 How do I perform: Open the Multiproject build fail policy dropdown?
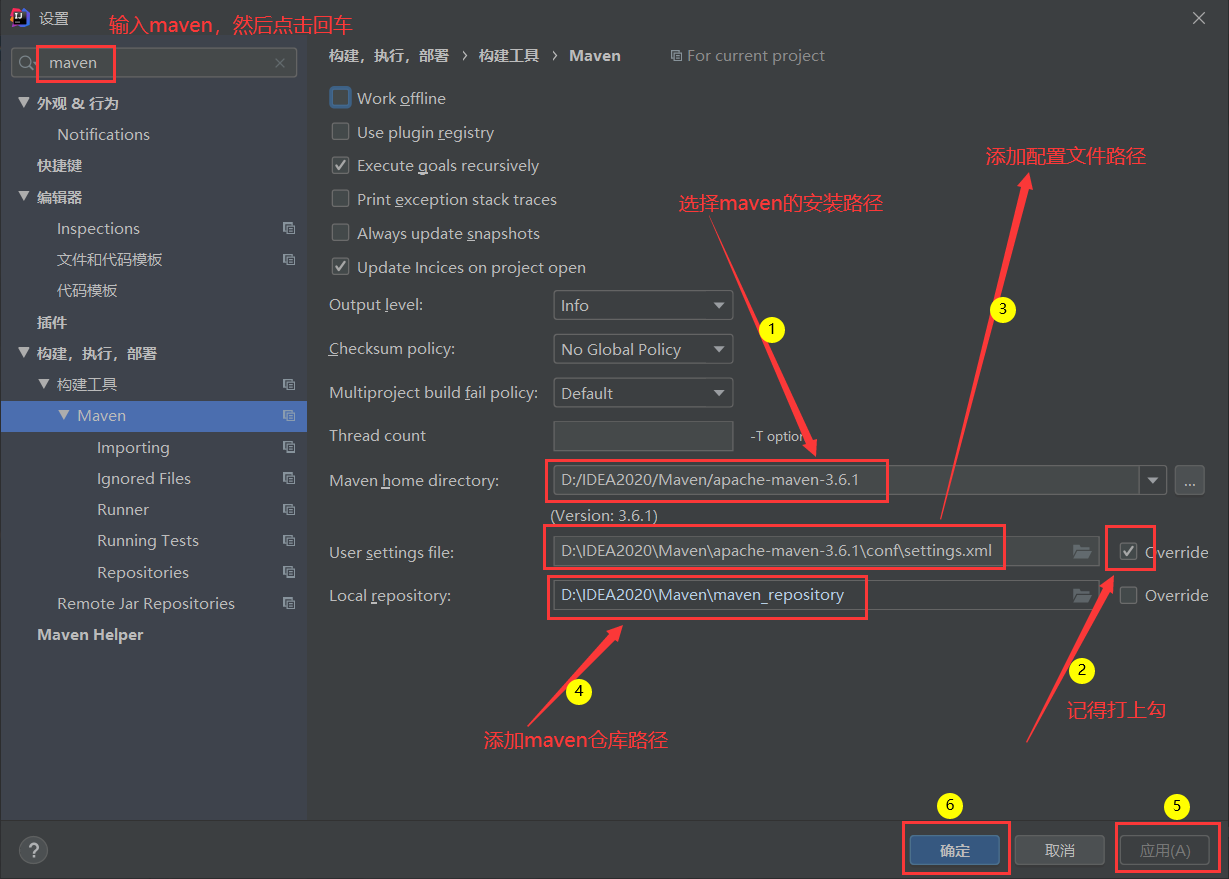[643, 393]
